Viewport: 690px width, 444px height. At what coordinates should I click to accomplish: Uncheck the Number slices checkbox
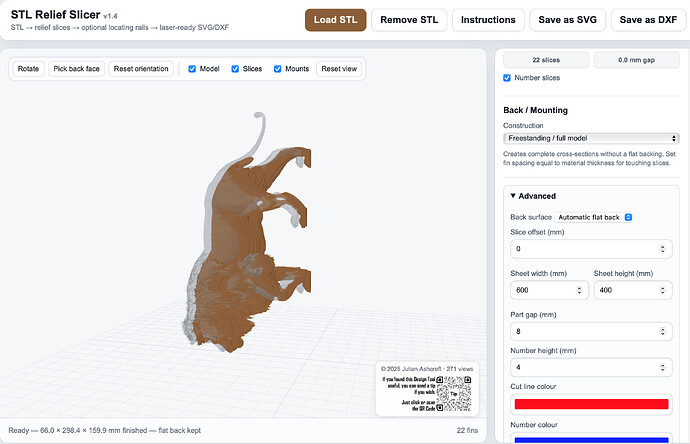click(507, 78)
